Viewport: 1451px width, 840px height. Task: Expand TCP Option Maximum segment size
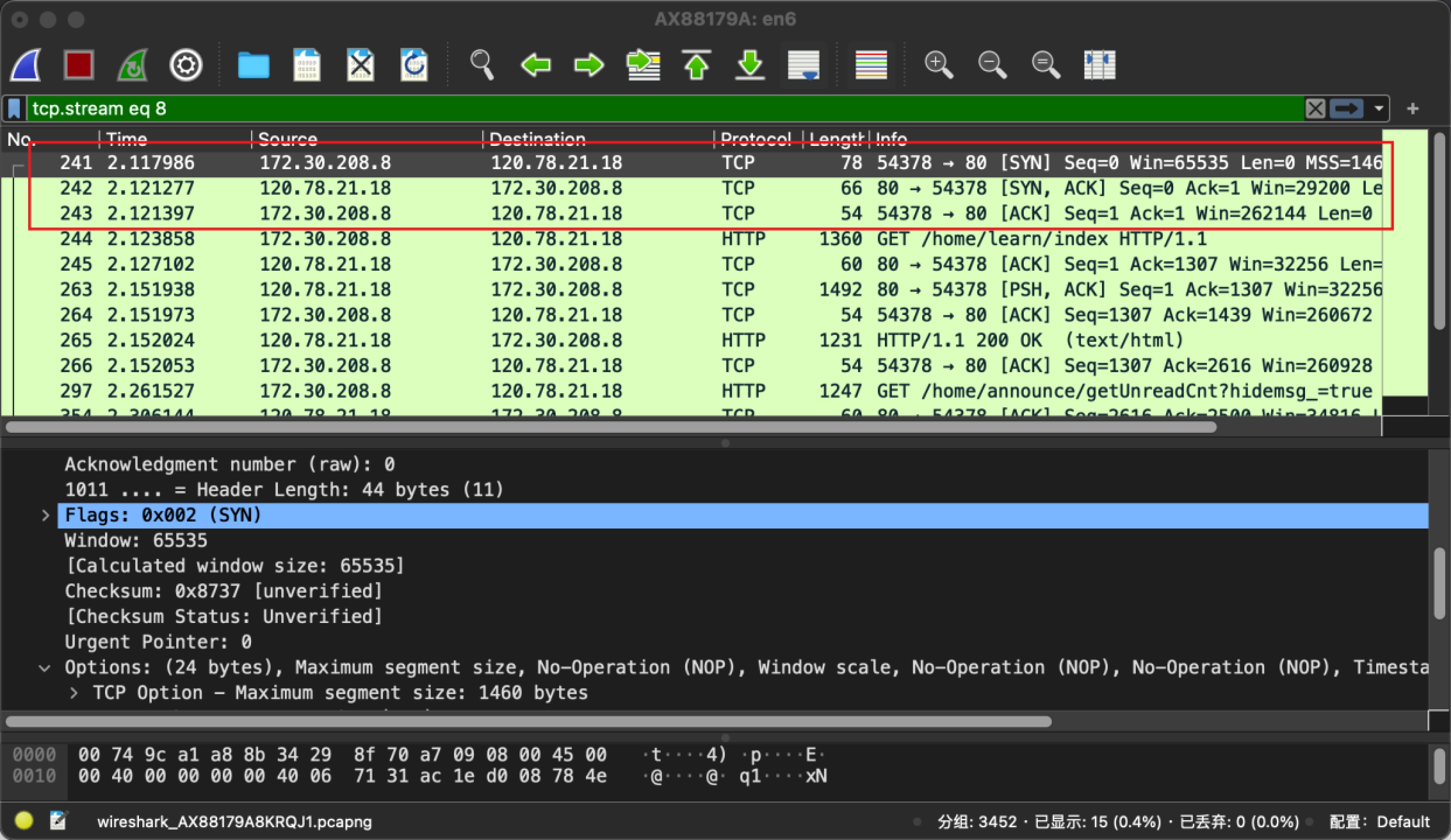(x=74, y=693)
